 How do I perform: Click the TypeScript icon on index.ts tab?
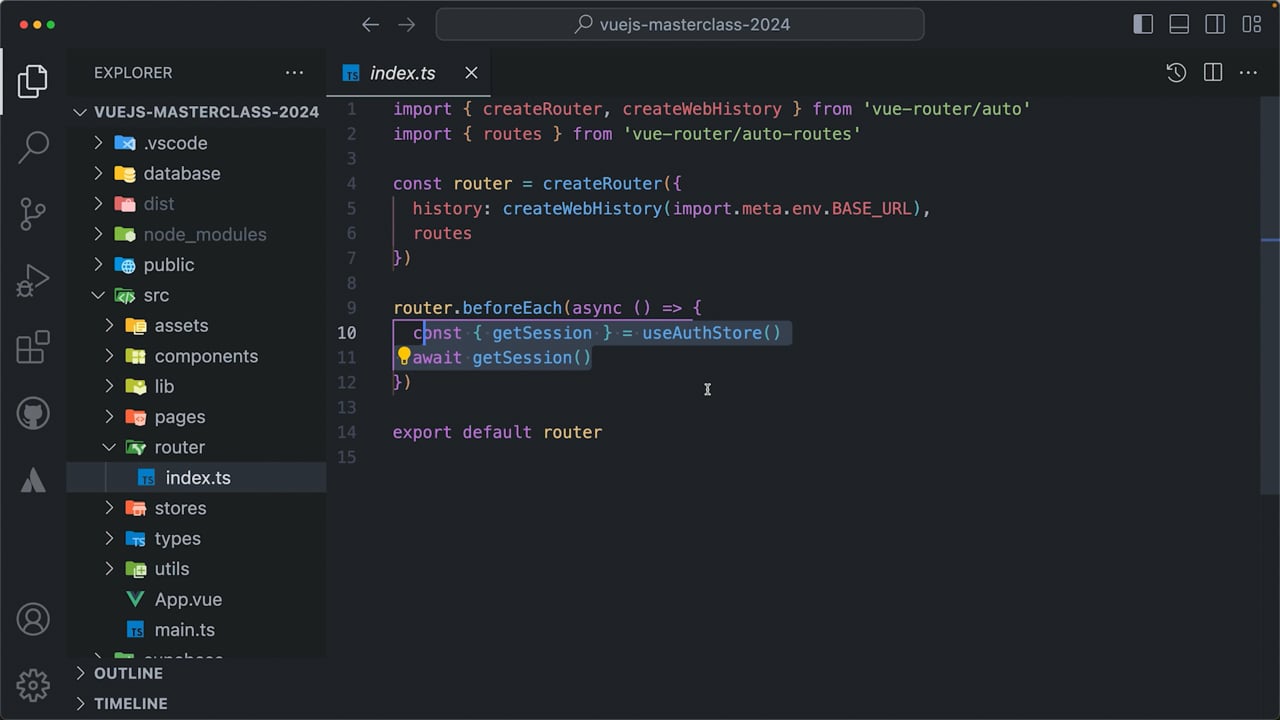(351, 73)
